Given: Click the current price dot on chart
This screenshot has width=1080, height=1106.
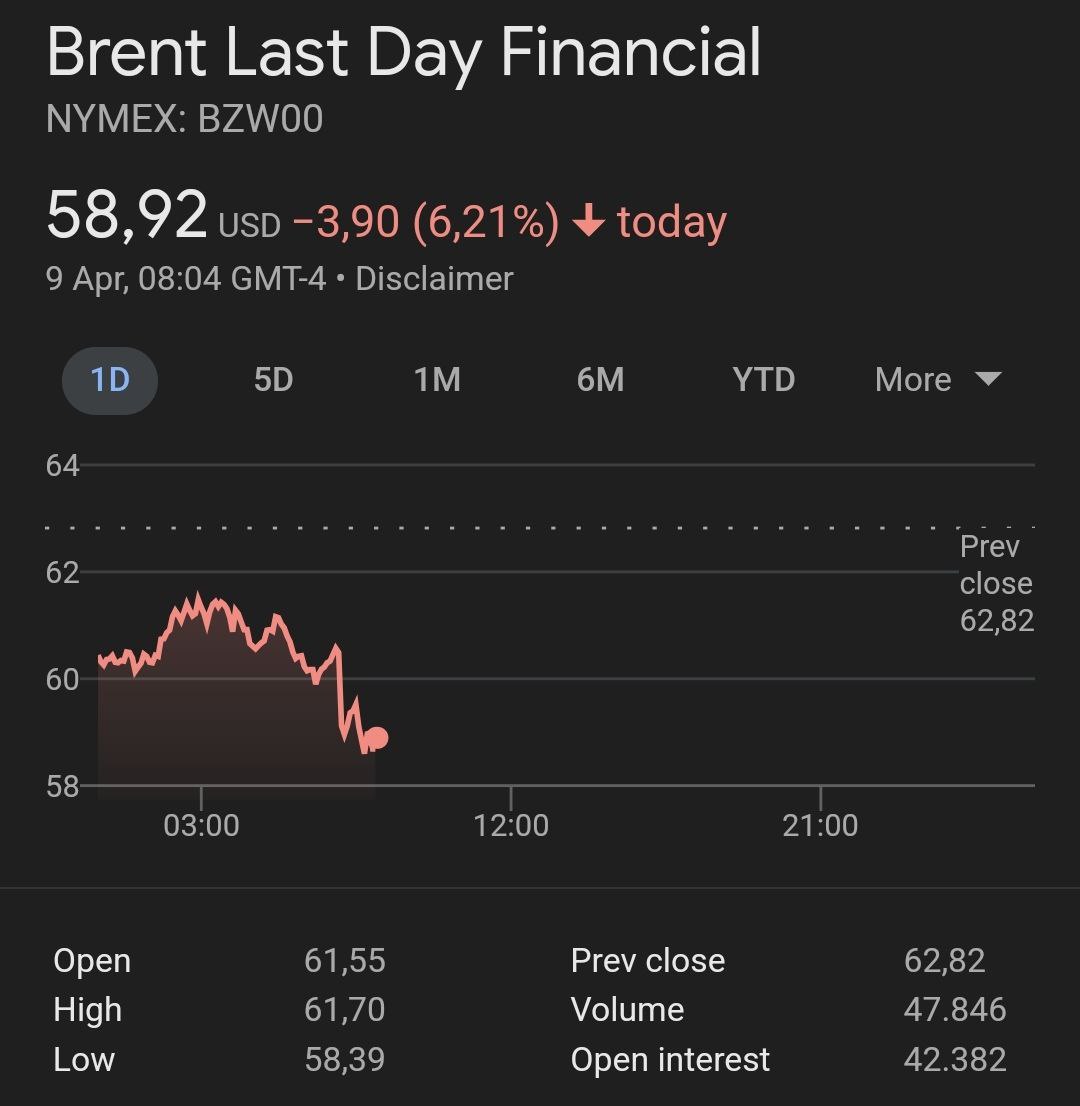Looking at the screenshot, I should coord(377,739).
